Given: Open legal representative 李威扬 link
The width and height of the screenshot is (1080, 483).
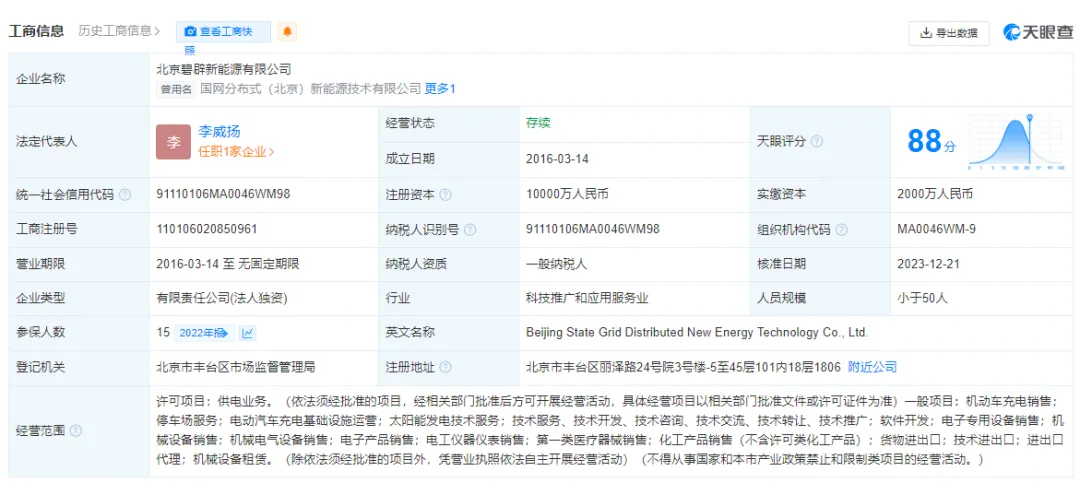Looking at the screenshot, I should click(219, 132).
